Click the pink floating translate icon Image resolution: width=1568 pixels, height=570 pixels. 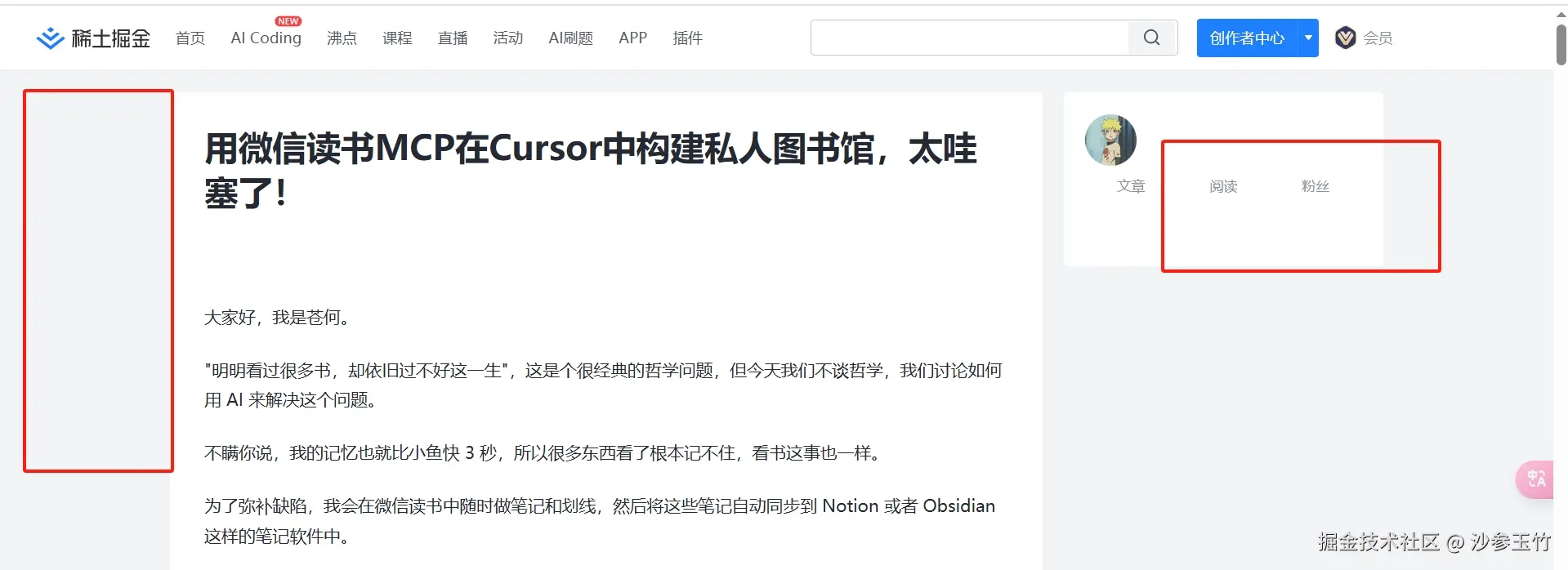tap(1535, 479)
